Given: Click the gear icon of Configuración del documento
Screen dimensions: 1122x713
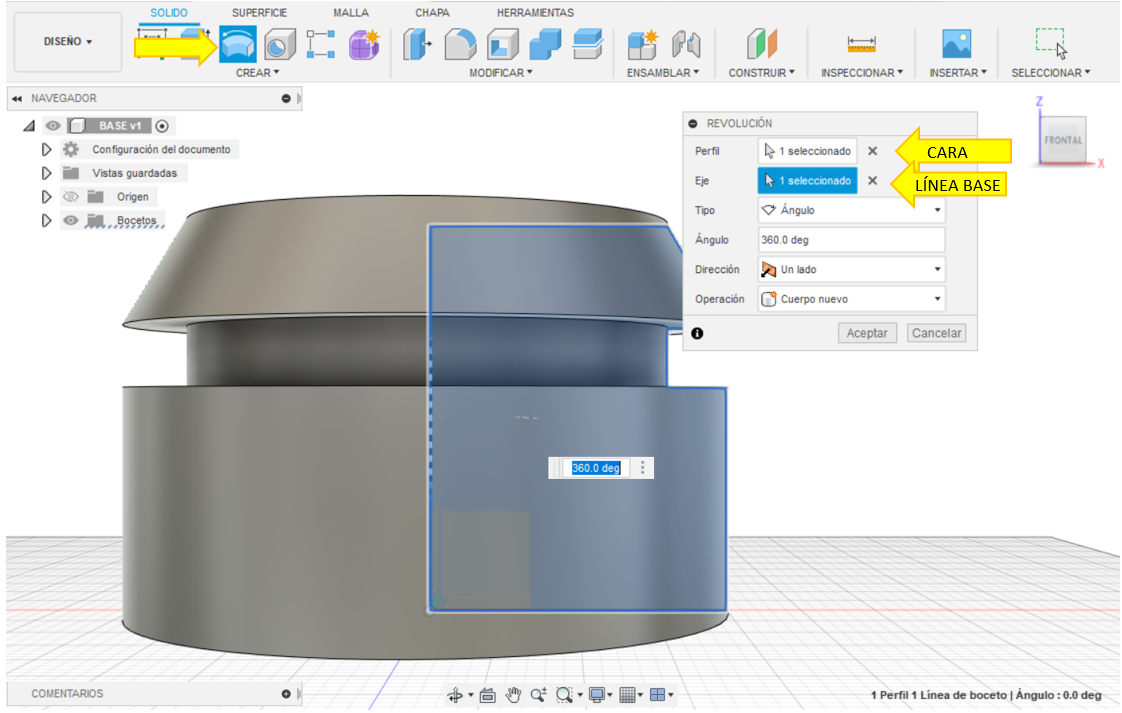Looking at the screenshot, I should point(71,150).
